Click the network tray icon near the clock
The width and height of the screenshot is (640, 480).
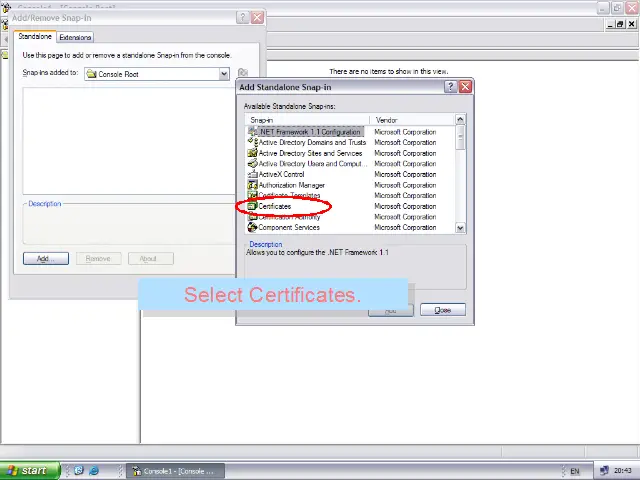[x=605, y=471]
